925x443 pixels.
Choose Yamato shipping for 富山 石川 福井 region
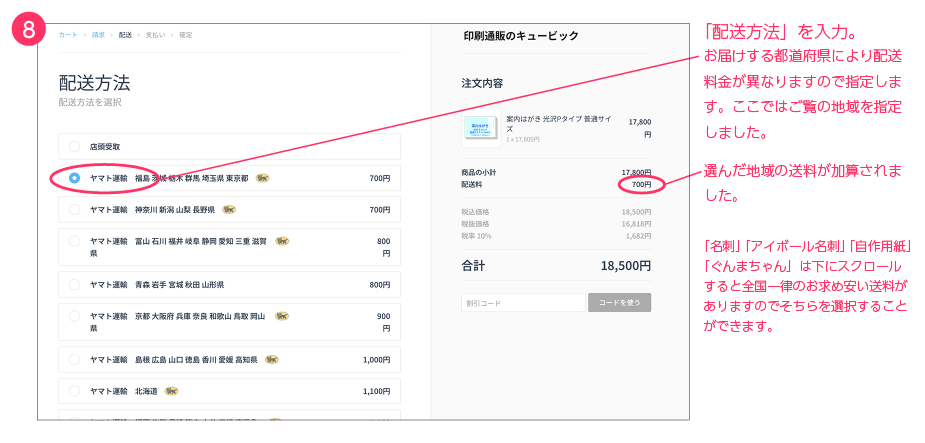tap(74, 241)
